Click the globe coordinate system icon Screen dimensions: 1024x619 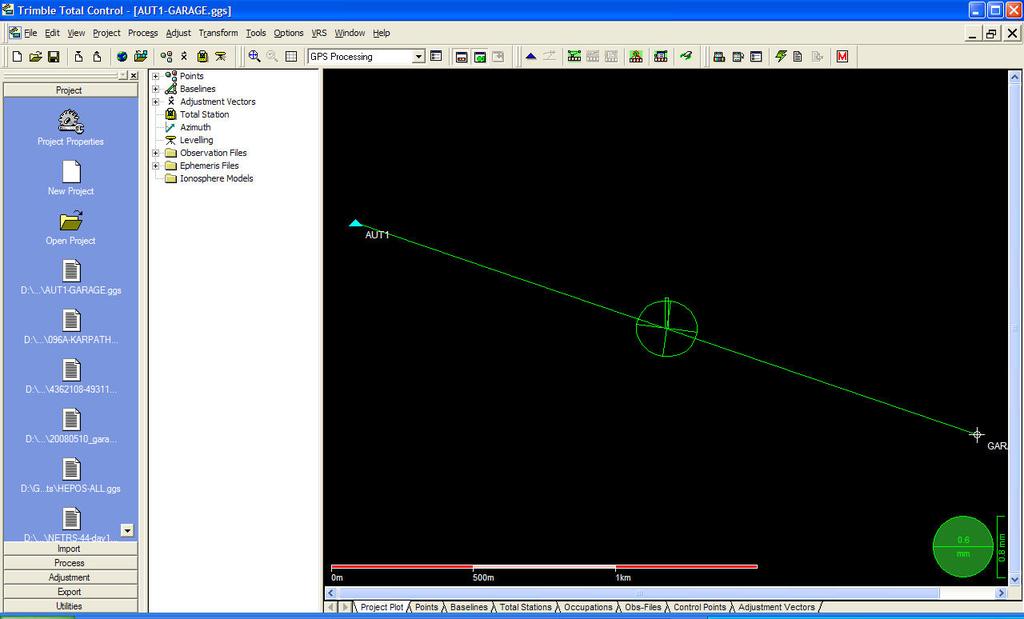point(122,57)
